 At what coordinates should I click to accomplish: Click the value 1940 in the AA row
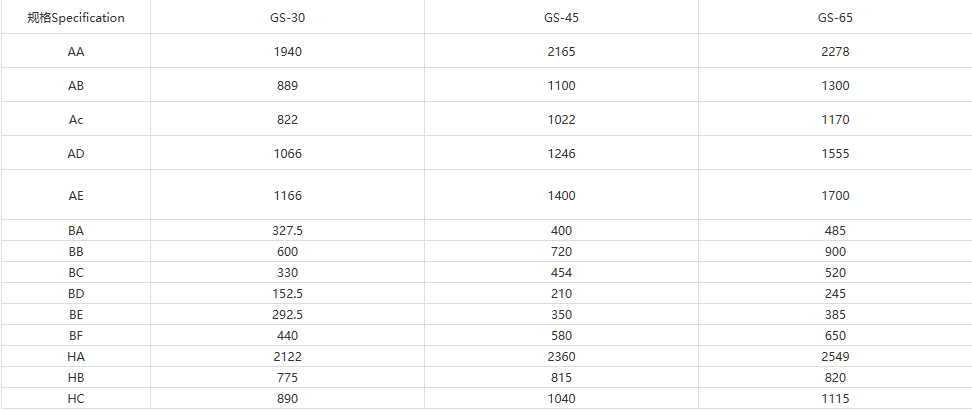pyautogui.click(x=287, y=51)
